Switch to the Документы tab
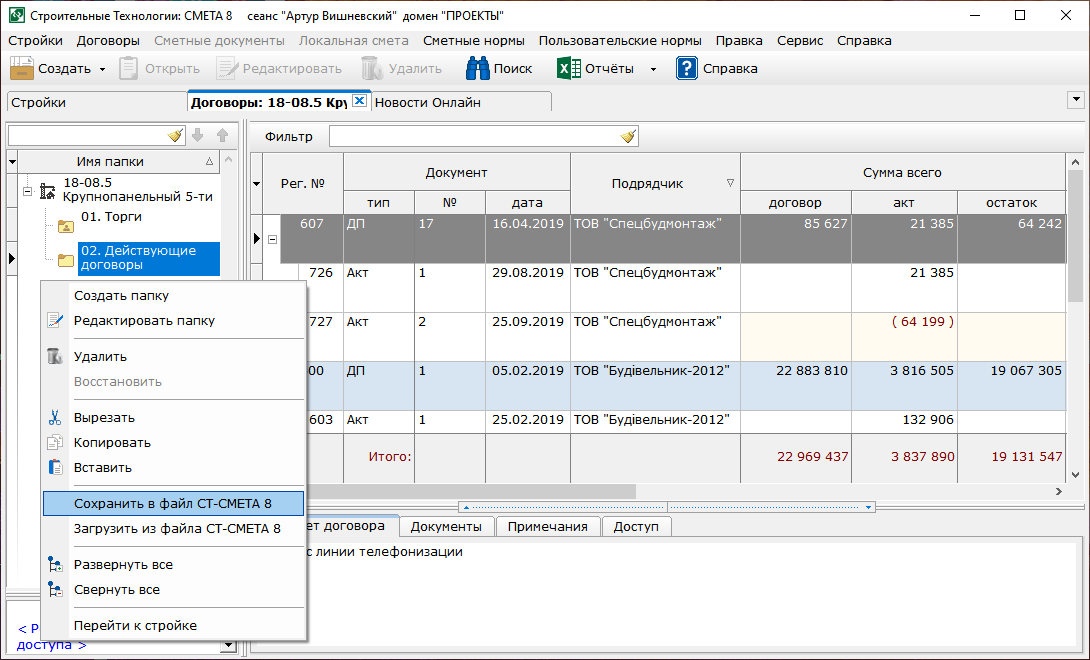The image size is (1090, 660). click(446, 526)
